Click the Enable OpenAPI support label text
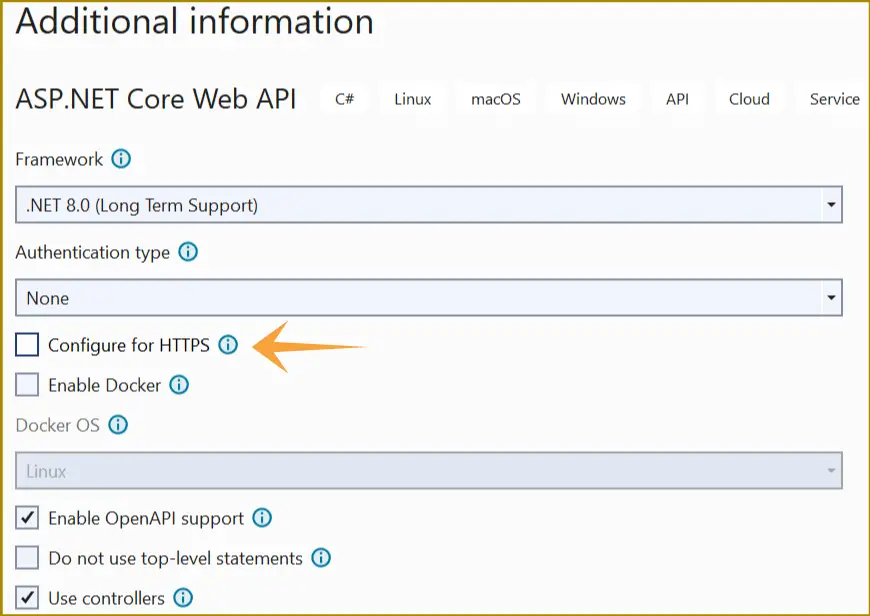This screenshot has width=870, height=616. [x=146, y=518]
